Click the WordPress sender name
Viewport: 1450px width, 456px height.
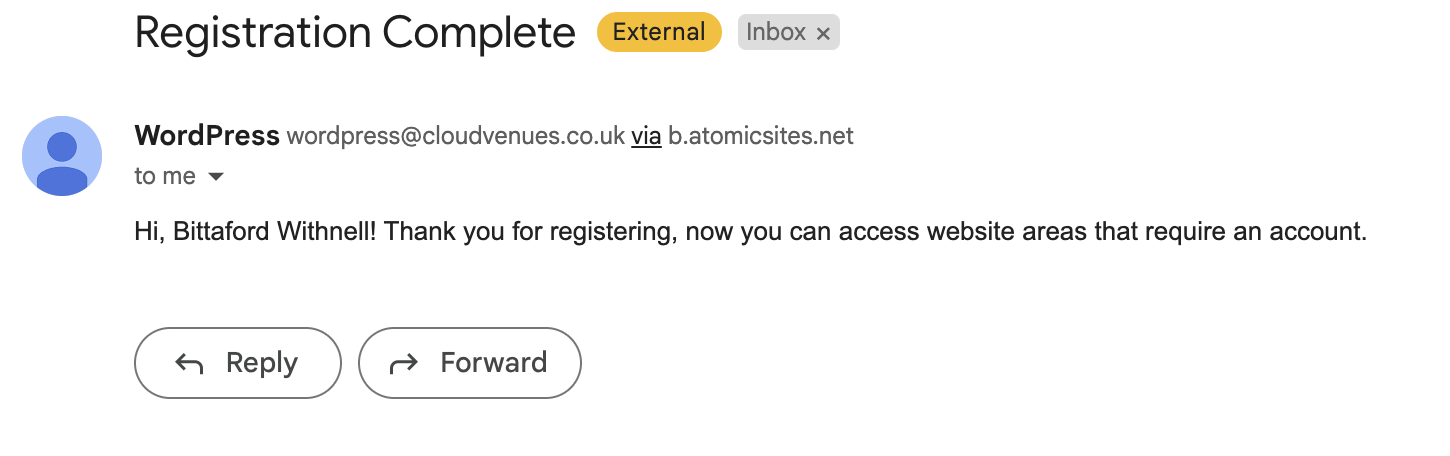(x=207, y=135)
